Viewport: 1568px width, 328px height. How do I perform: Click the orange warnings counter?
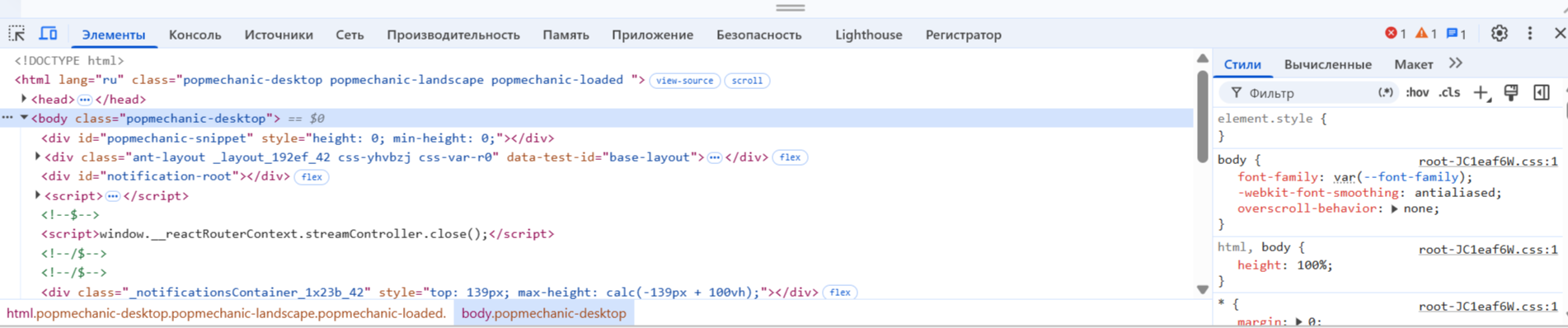point(1425,34)
